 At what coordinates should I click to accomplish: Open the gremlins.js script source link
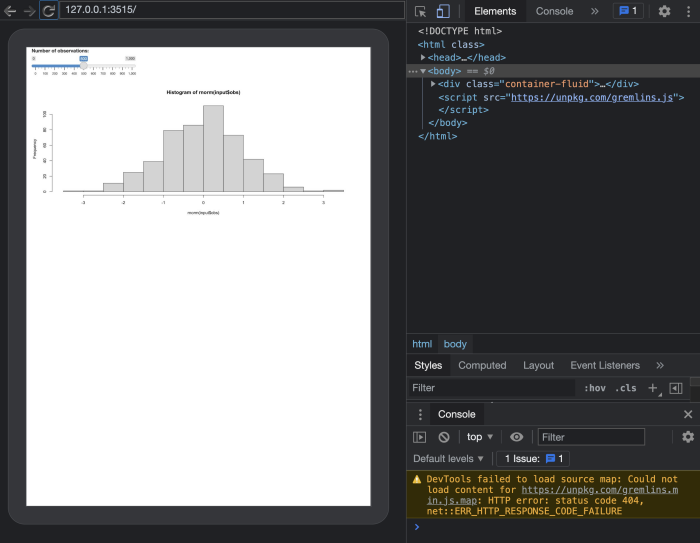point(594,97)
